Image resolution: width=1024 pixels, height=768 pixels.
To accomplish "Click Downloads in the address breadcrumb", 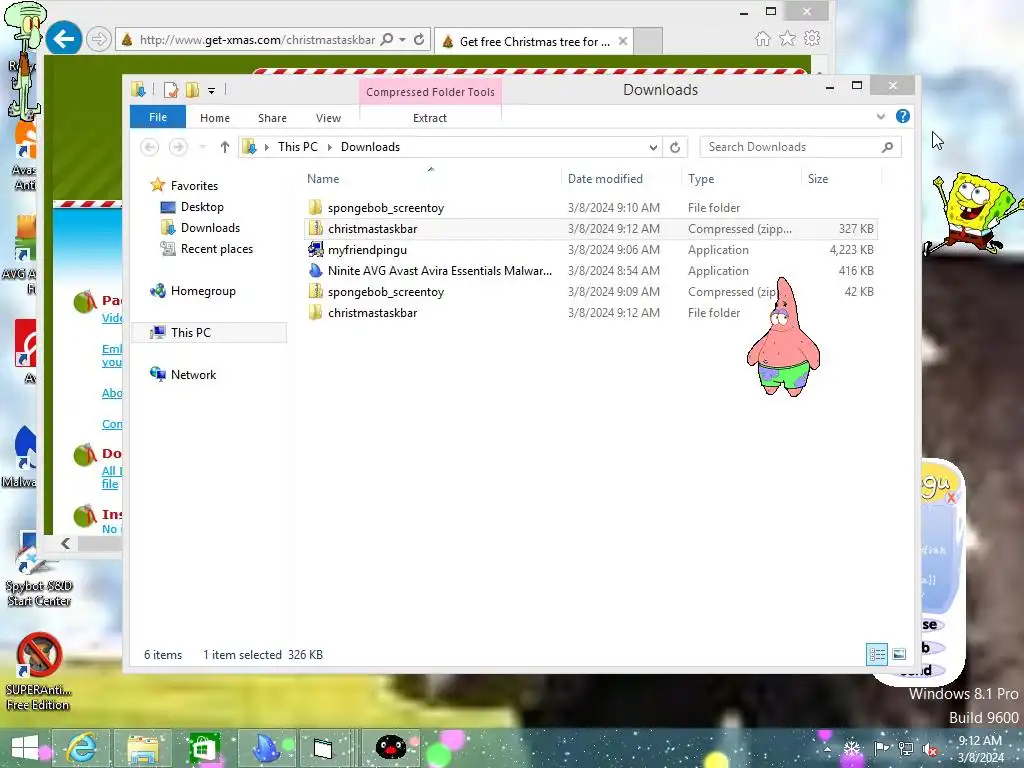I will click(370, 147).
